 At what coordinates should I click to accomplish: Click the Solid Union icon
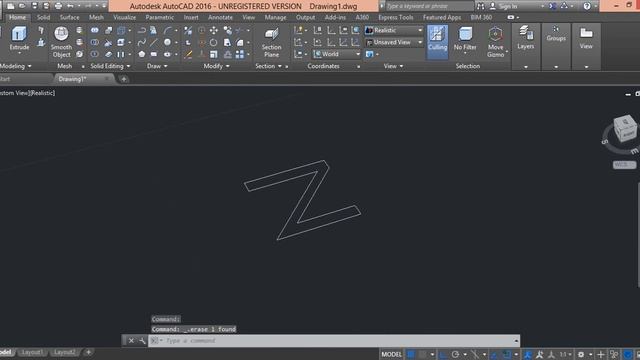click(x=94, y=30)
